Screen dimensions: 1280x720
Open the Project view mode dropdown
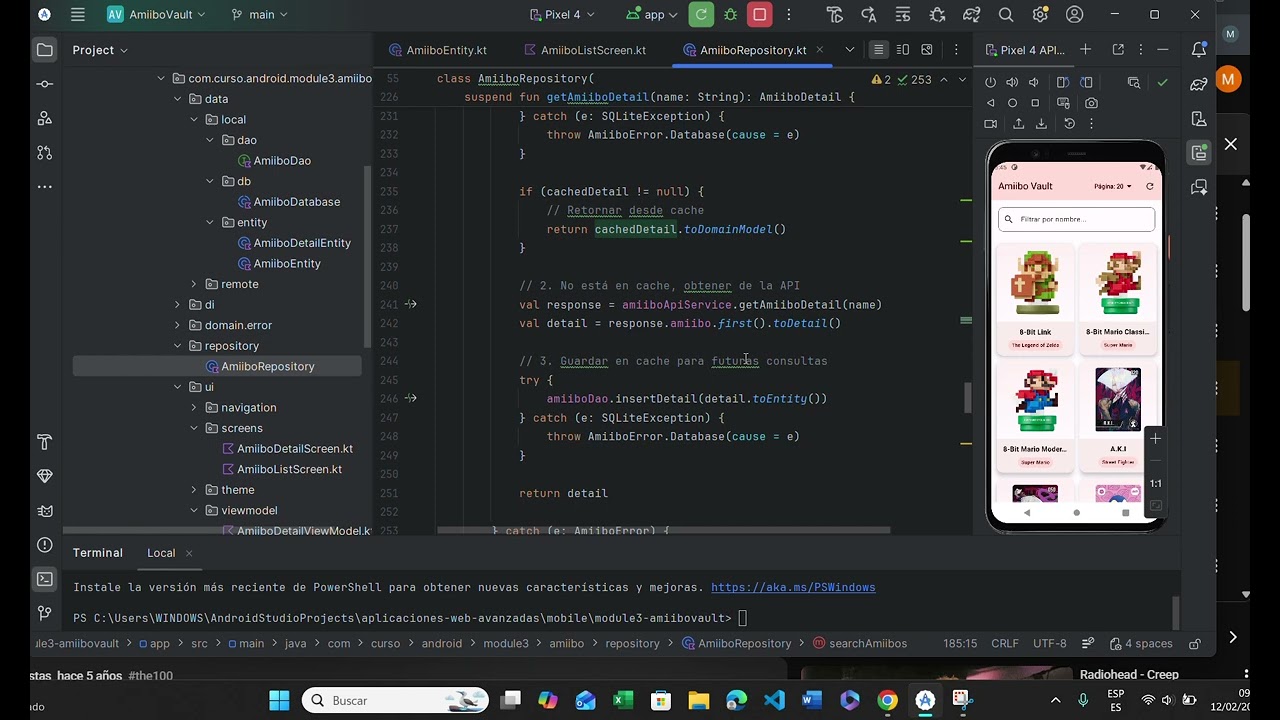[100, 50]
